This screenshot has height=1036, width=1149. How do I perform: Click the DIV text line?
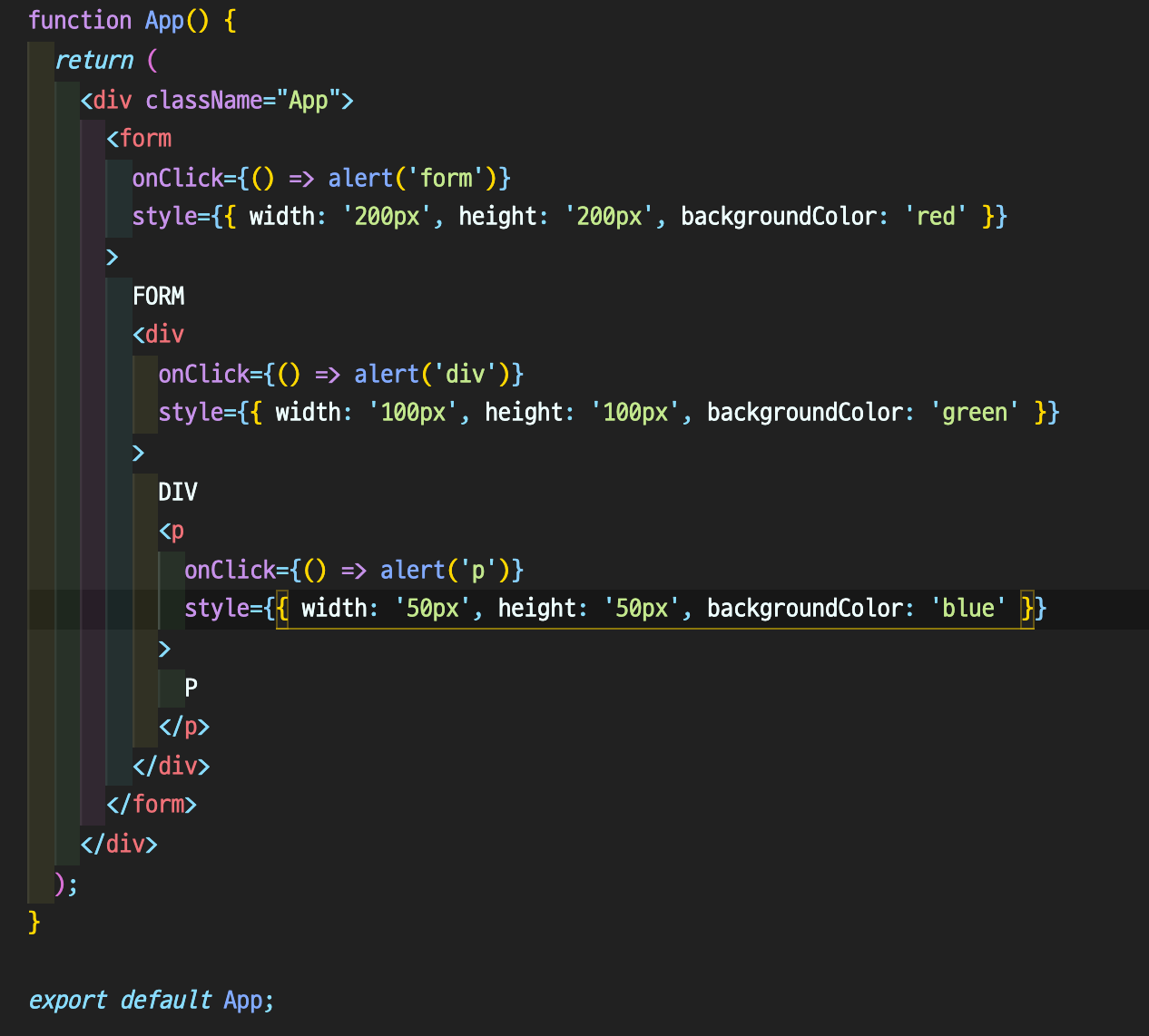(x=178, y=492)
